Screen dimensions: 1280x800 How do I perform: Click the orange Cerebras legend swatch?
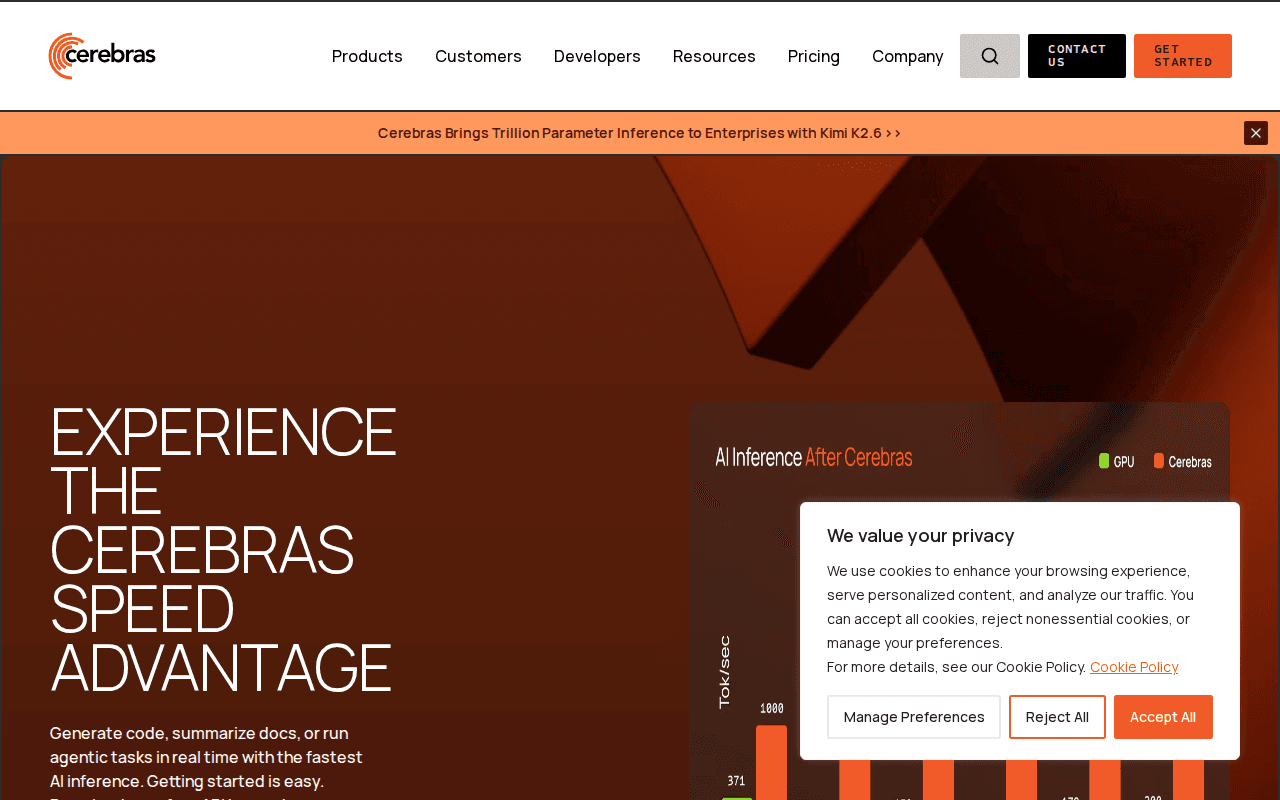coord(1159,461)
